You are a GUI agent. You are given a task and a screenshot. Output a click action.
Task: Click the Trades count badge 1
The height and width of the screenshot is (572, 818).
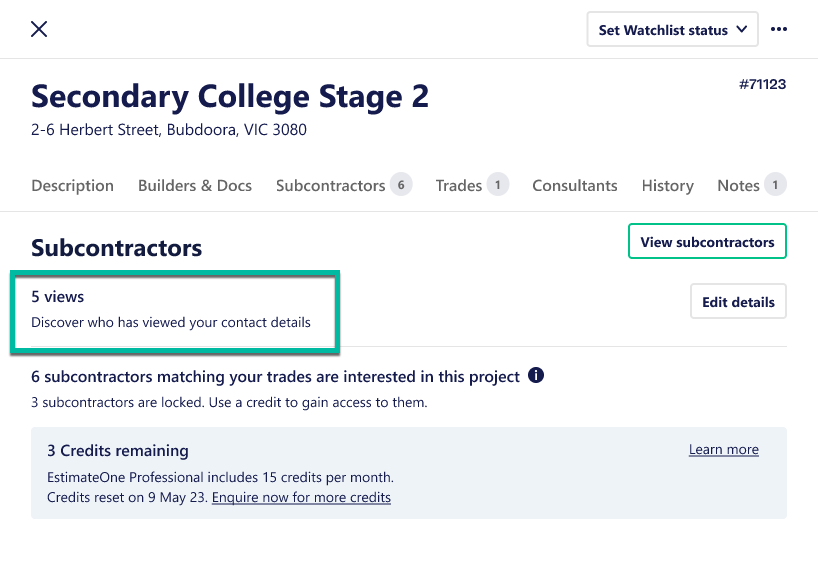point(498,185)
